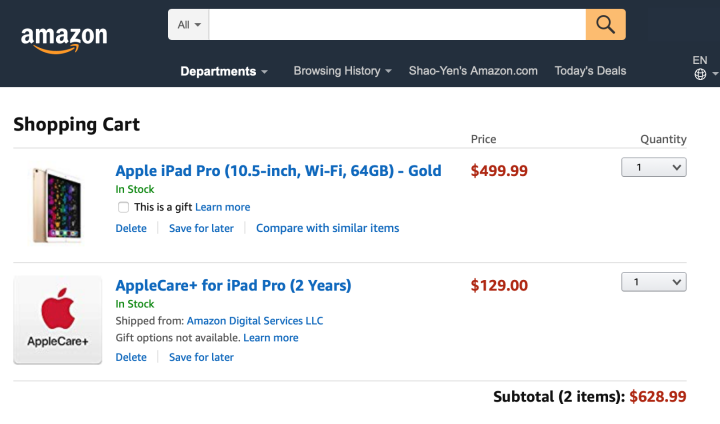Open the AppleCare+ product image
The height and width of the screenshot is (424, 720).
click(57, 320)
